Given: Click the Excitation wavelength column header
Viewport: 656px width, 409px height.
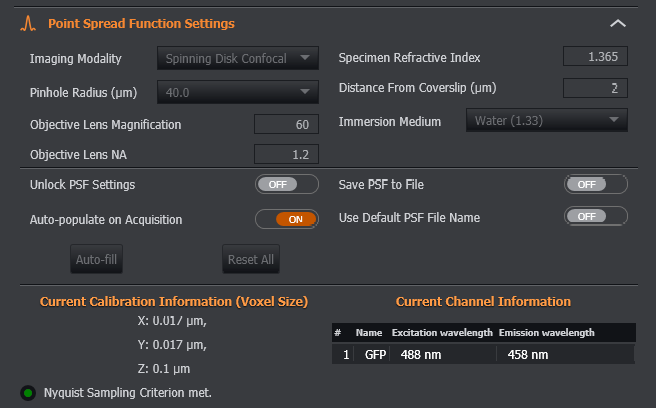Looking at the screenshot, I should click(x=439, y=332).
